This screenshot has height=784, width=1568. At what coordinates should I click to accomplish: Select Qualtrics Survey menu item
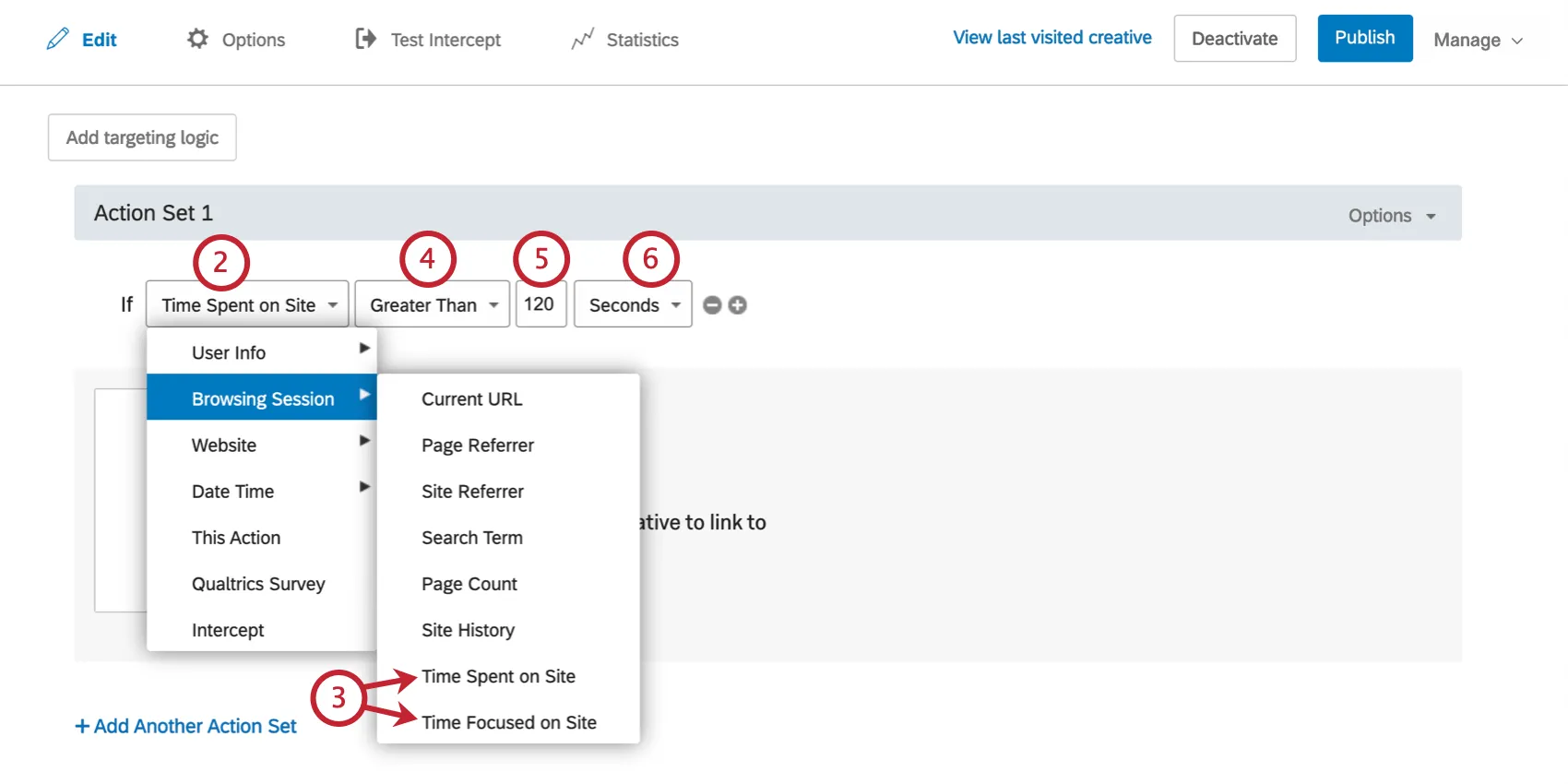pos(258,584)
